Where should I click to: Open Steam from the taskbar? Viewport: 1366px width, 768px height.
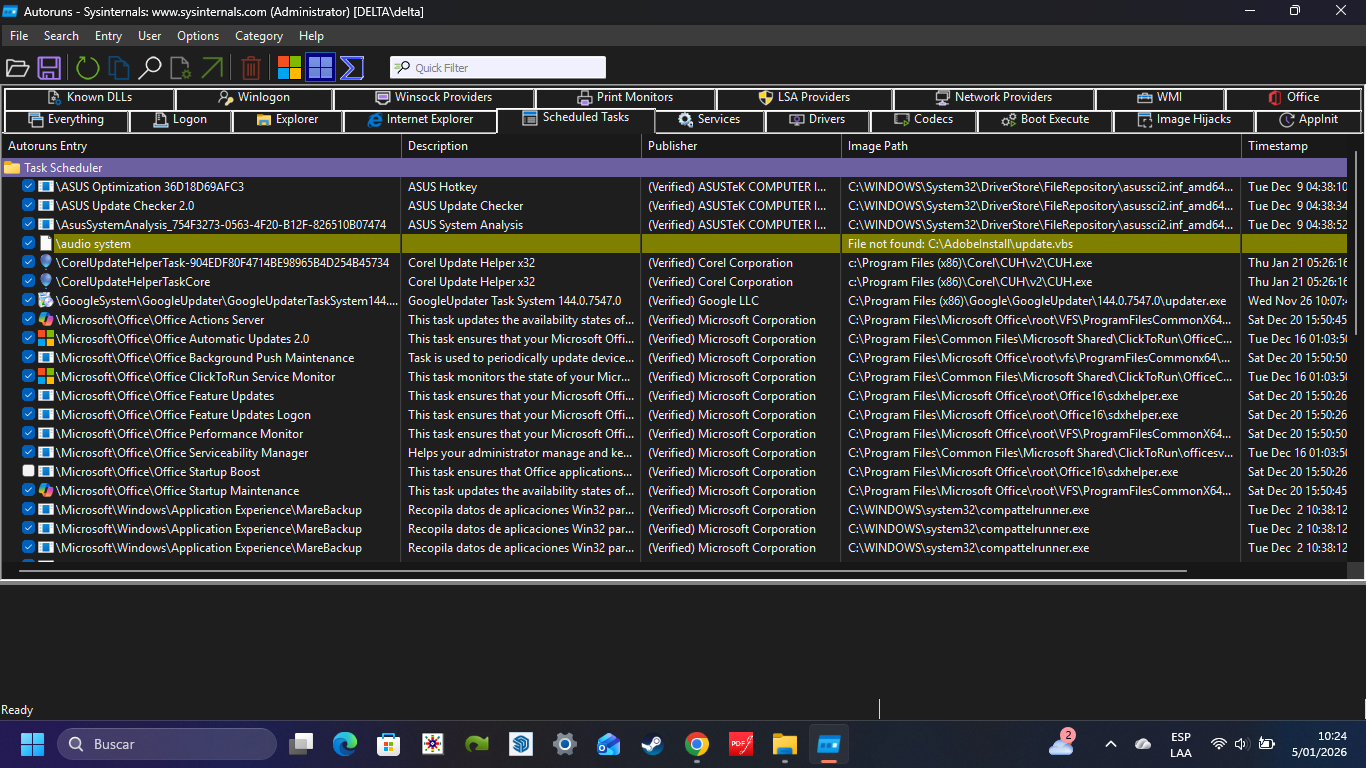(653, 744)
